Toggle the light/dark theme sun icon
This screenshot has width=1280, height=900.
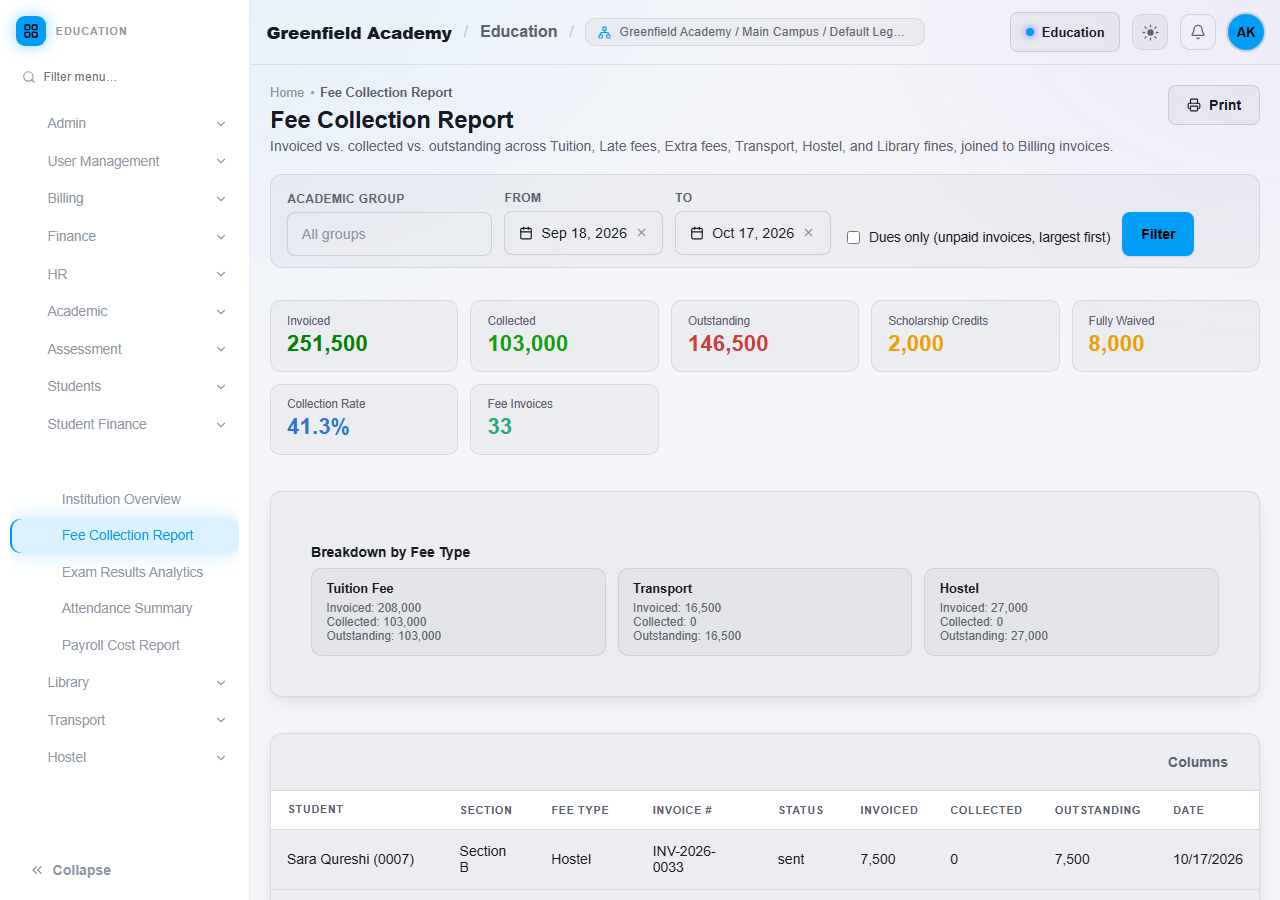[1150, 32]
